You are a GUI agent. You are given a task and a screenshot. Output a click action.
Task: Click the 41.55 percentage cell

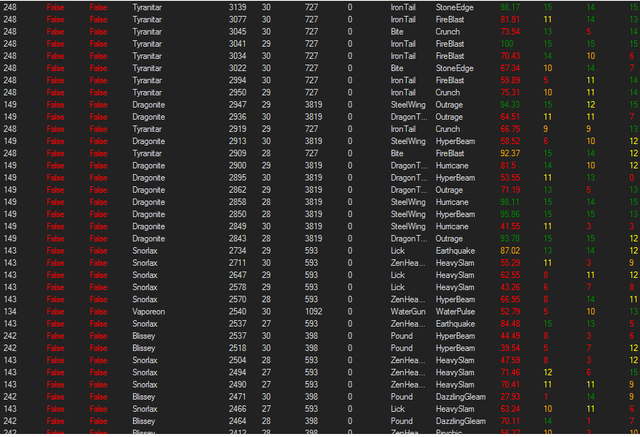pos(510,226)
